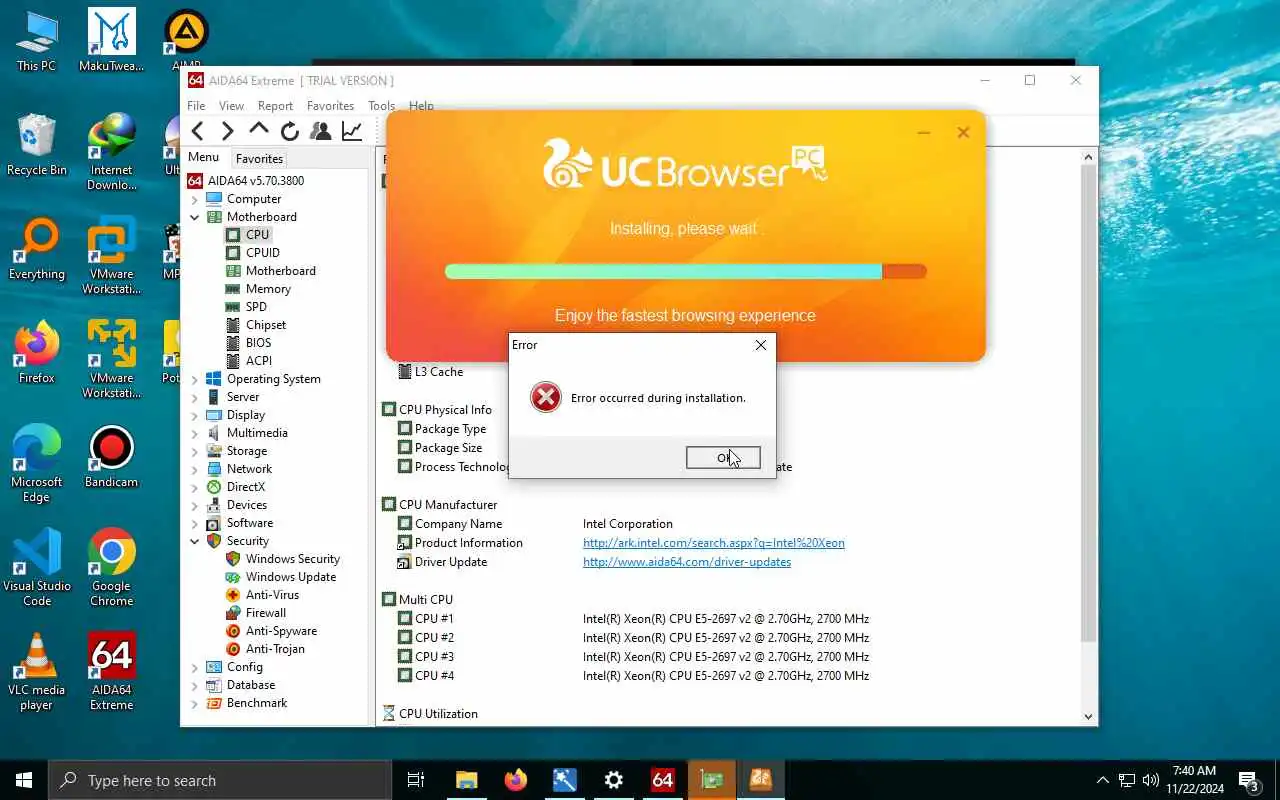Open Microsoft Edge desktop icon
Viewport: 1280px width, 800px height.
37,464
